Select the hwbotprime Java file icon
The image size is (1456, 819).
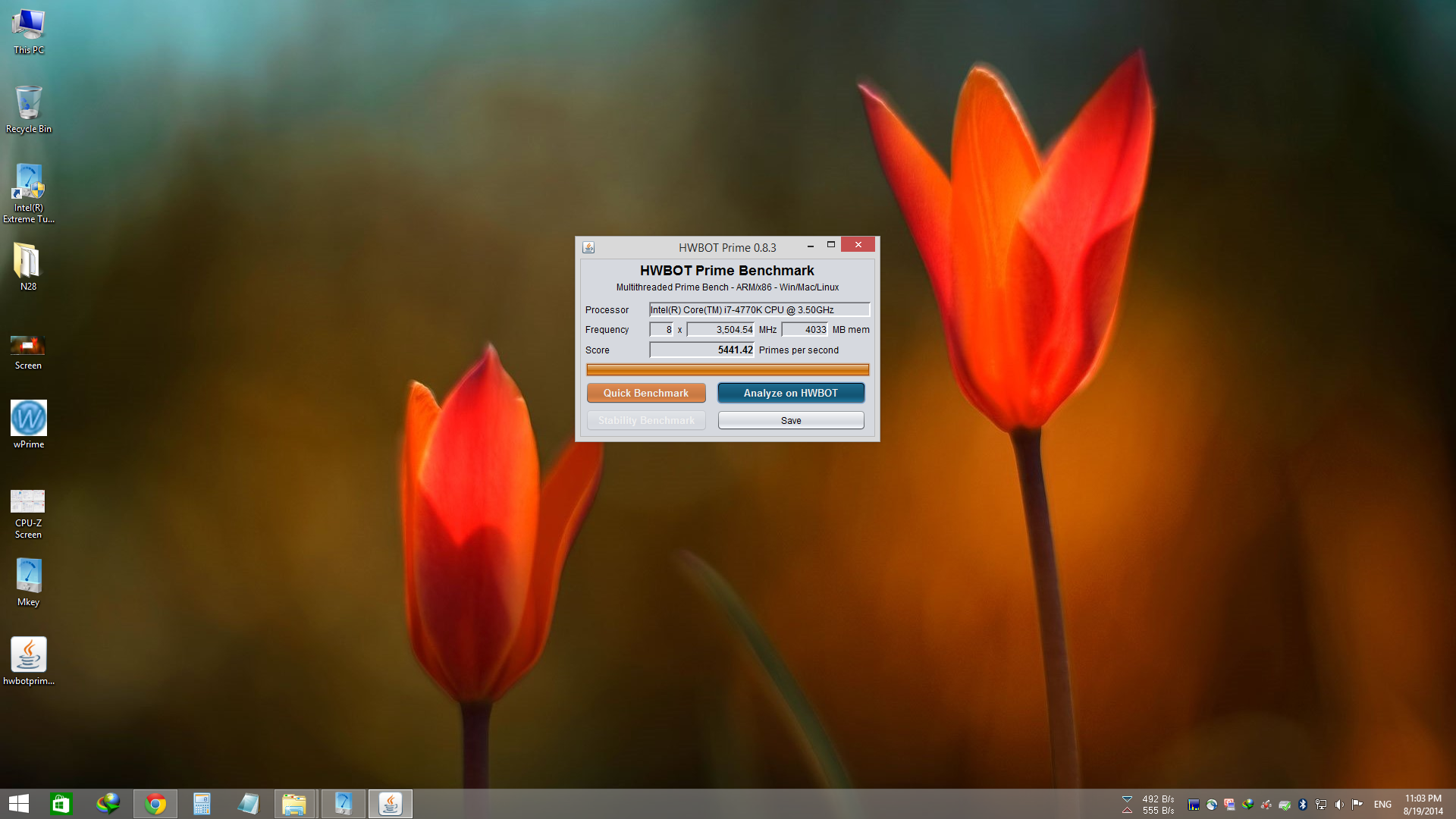(28, 661)
